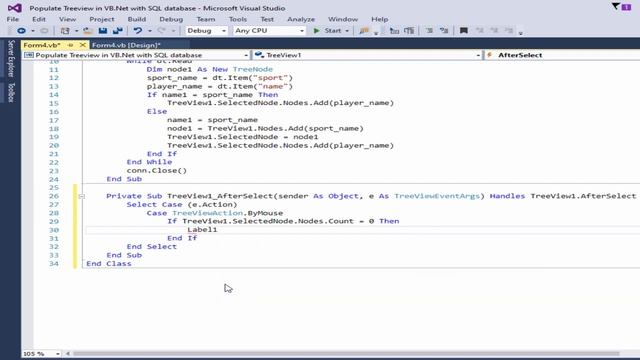Open the Window menu

[x=343, y=19]
